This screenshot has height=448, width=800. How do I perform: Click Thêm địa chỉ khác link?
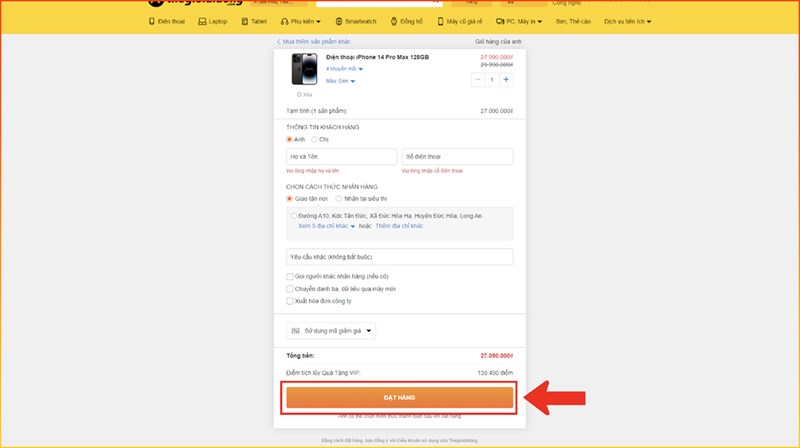pos(399,226)
